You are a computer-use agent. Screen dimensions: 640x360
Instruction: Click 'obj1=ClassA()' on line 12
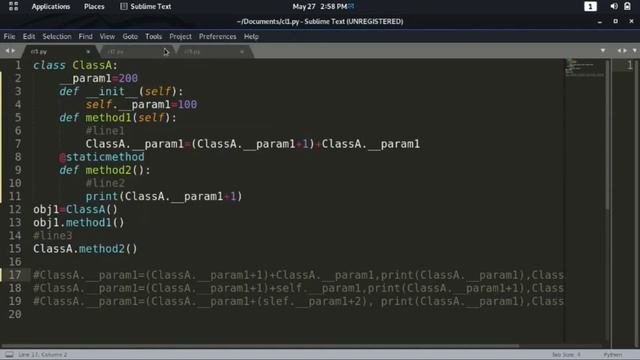pos(76,209)
